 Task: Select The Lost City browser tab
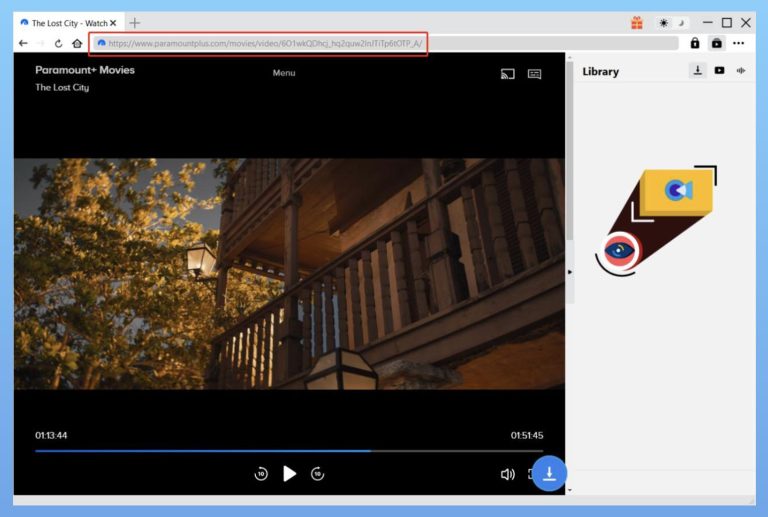[64, 22]
